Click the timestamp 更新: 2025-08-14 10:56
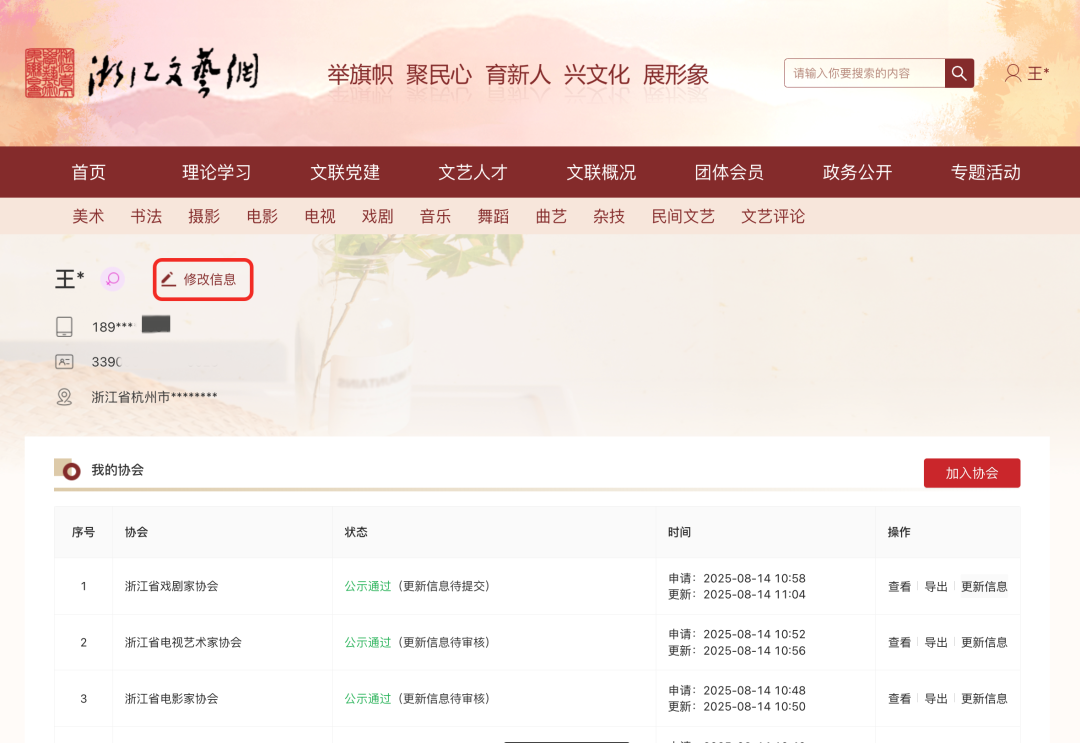This screenshot has width=1080, height=743. coord(737,651)
